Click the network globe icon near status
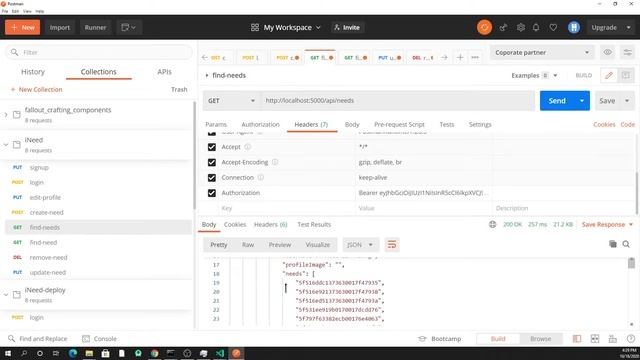The height and width of the screenshot is (360, 640). click(x=493, y=224)
